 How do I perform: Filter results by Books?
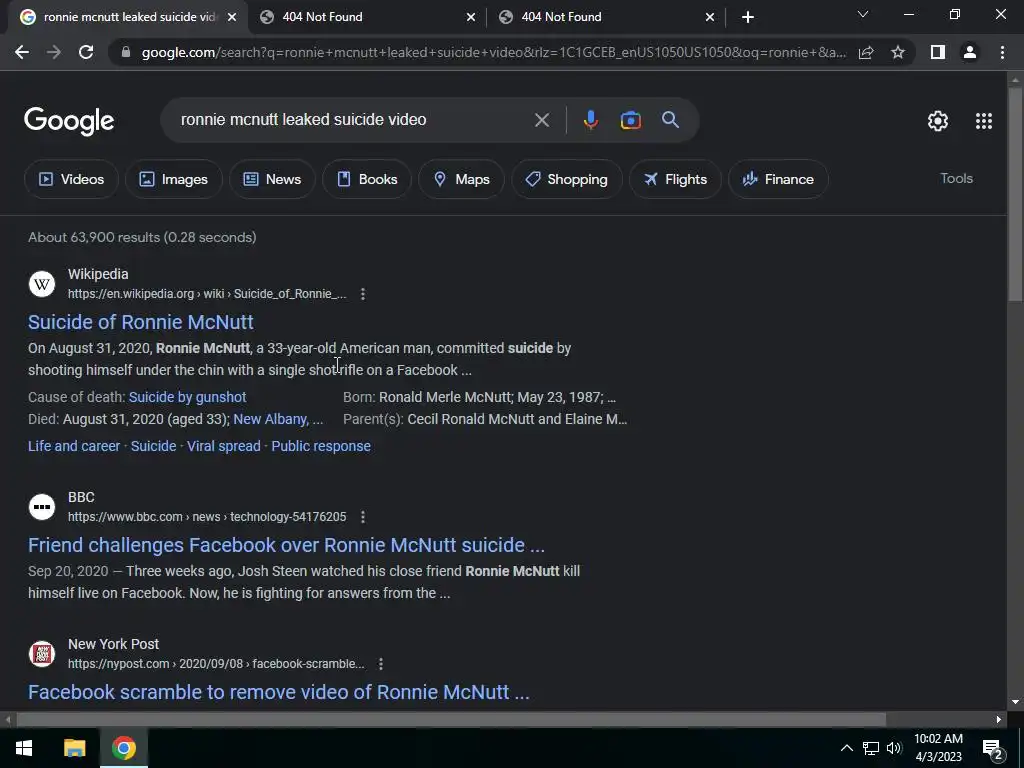click(x=367, y=179)
